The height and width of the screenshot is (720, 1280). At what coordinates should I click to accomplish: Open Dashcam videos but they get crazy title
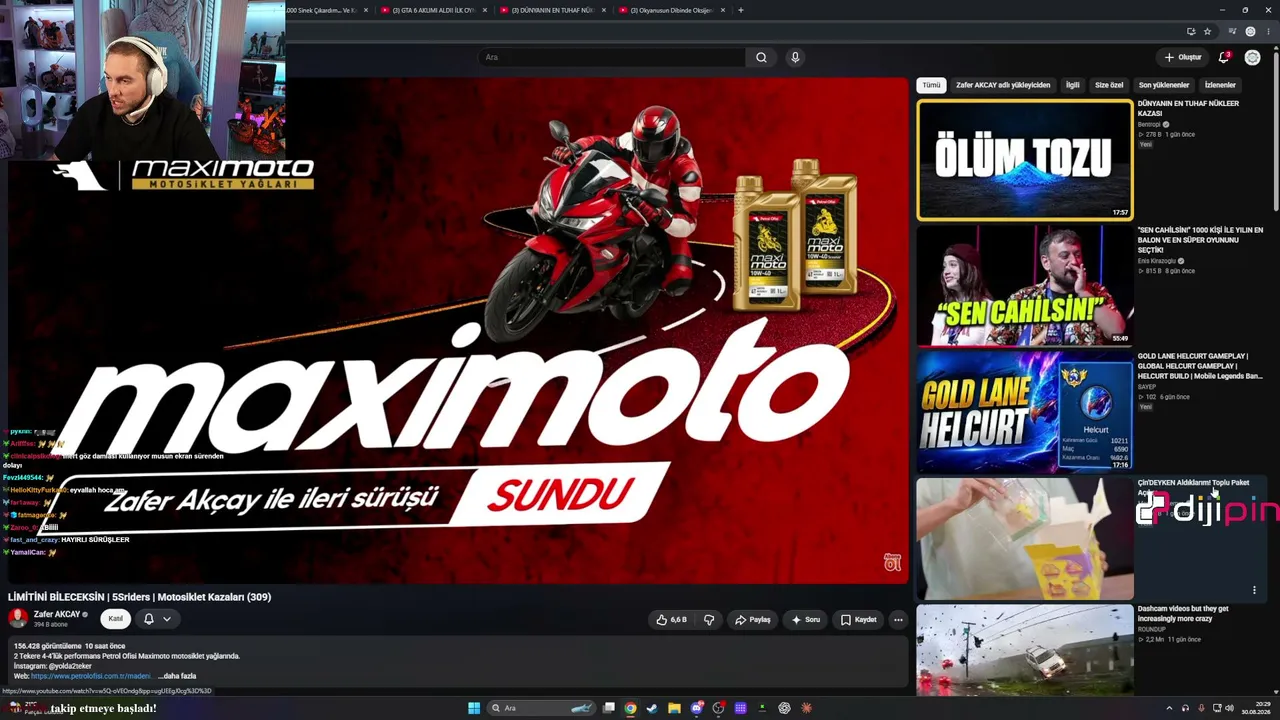tap(1183, 613)
